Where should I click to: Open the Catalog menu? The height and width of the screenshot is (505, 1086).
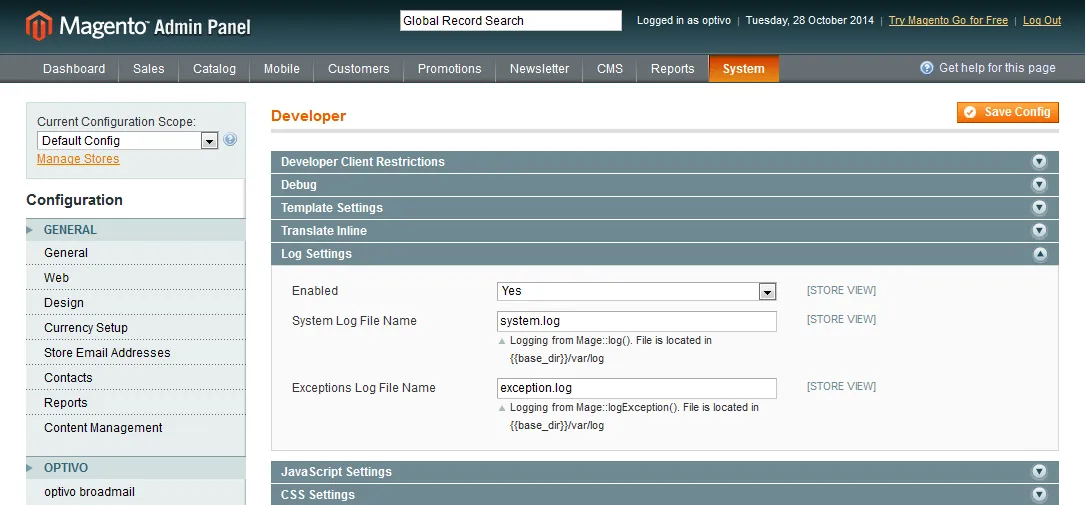214,69
